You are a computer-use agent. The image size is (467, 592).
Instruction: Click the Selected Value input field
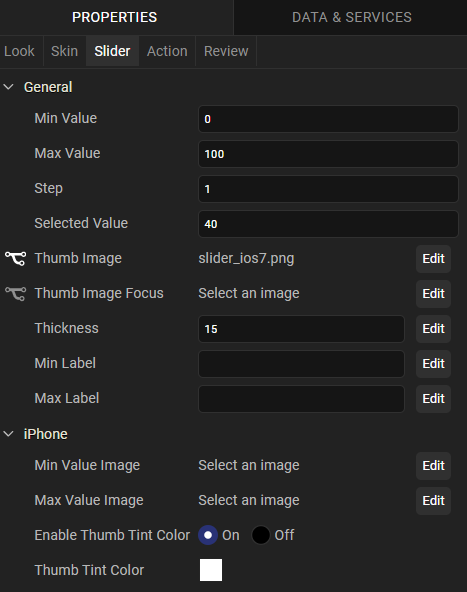pos(328,224)
